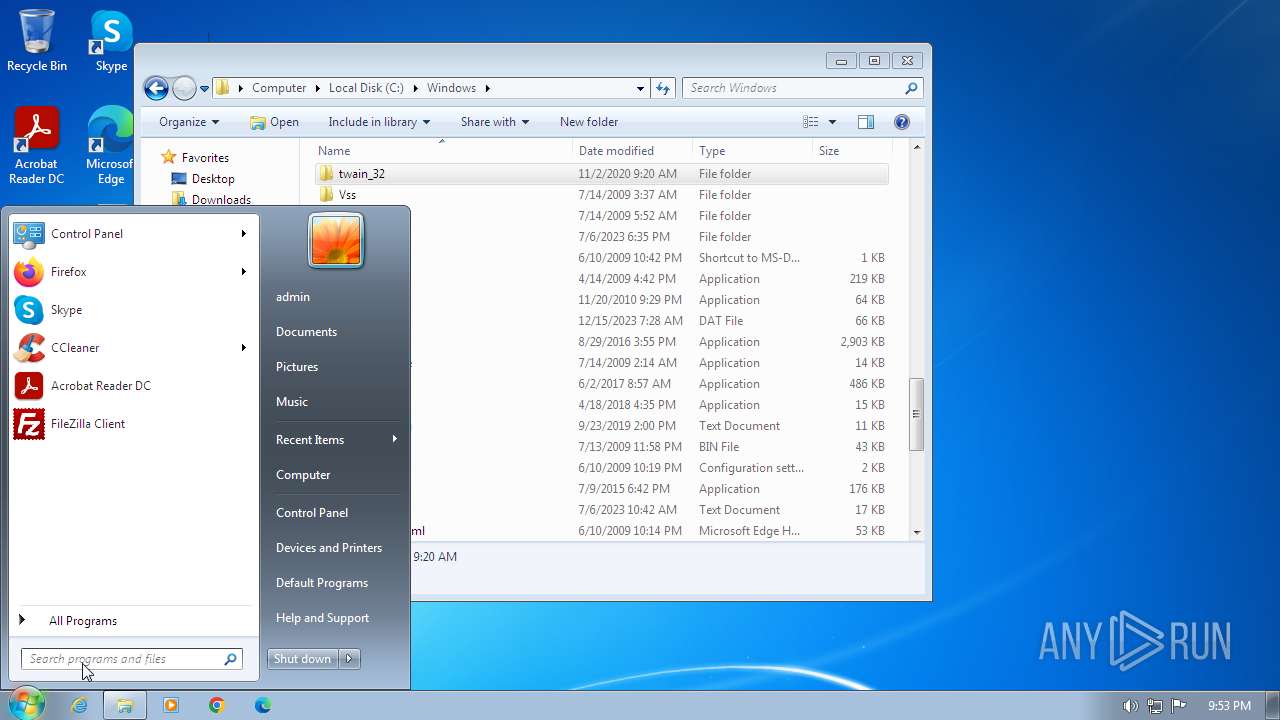Expand Control Panel submenu arrow

coord(243,234)
